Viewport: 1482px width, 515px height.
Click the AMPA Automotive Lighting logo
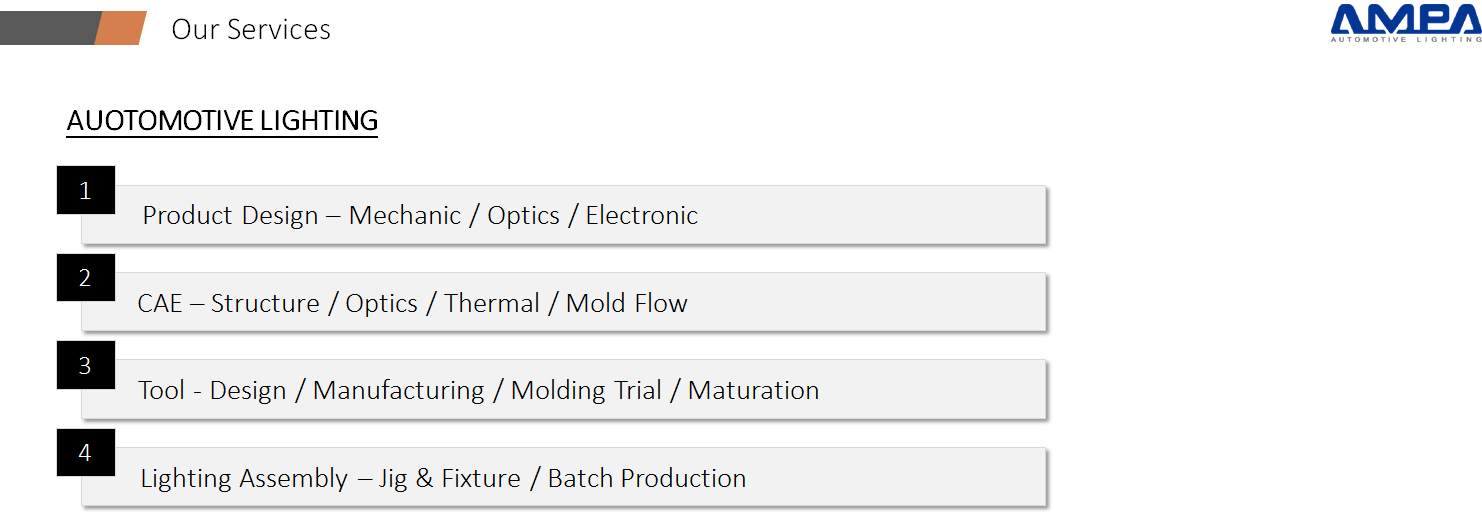[1406, 23]
